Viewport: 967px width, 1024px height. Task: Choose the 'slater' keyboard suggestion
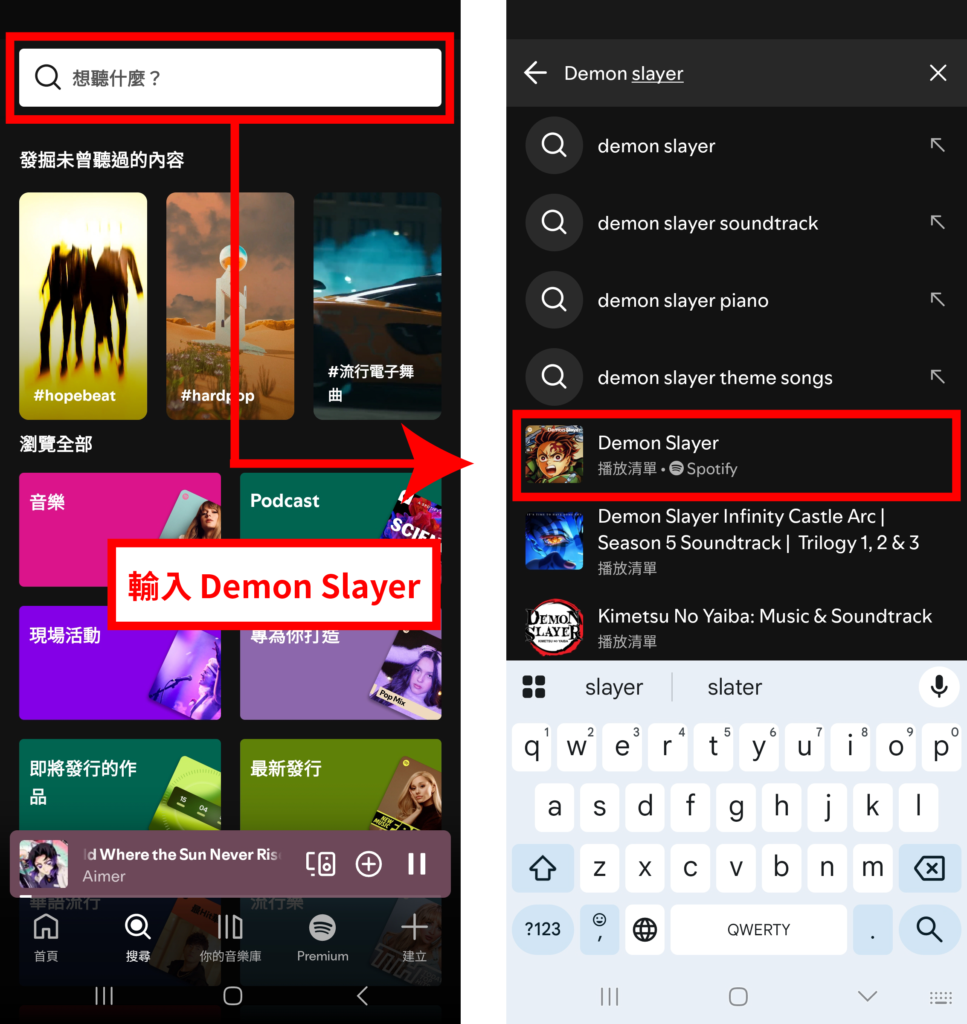735,687
